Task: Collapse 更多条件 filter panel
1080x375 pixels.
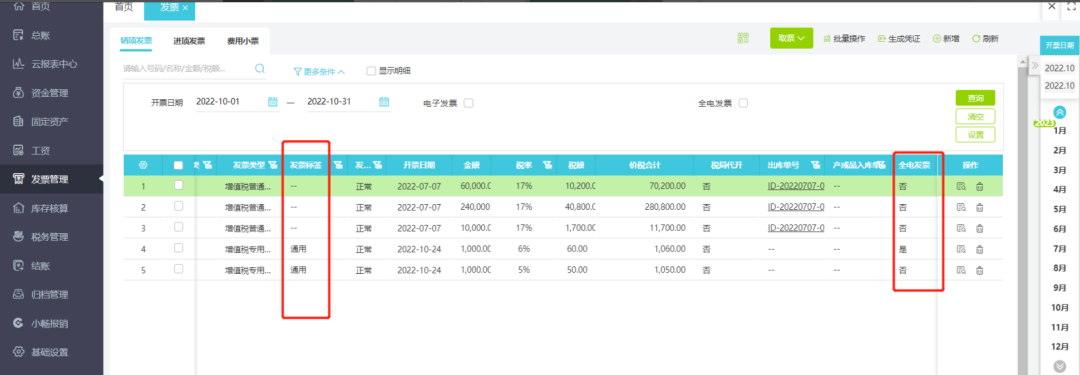Action: click(x=319, y=71)
